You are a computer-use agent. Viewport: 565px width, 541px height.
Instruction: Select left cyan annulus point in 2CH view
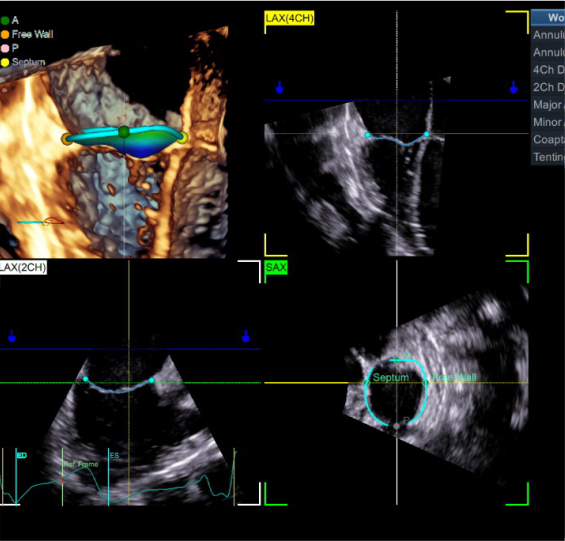(x=85, y=379)
